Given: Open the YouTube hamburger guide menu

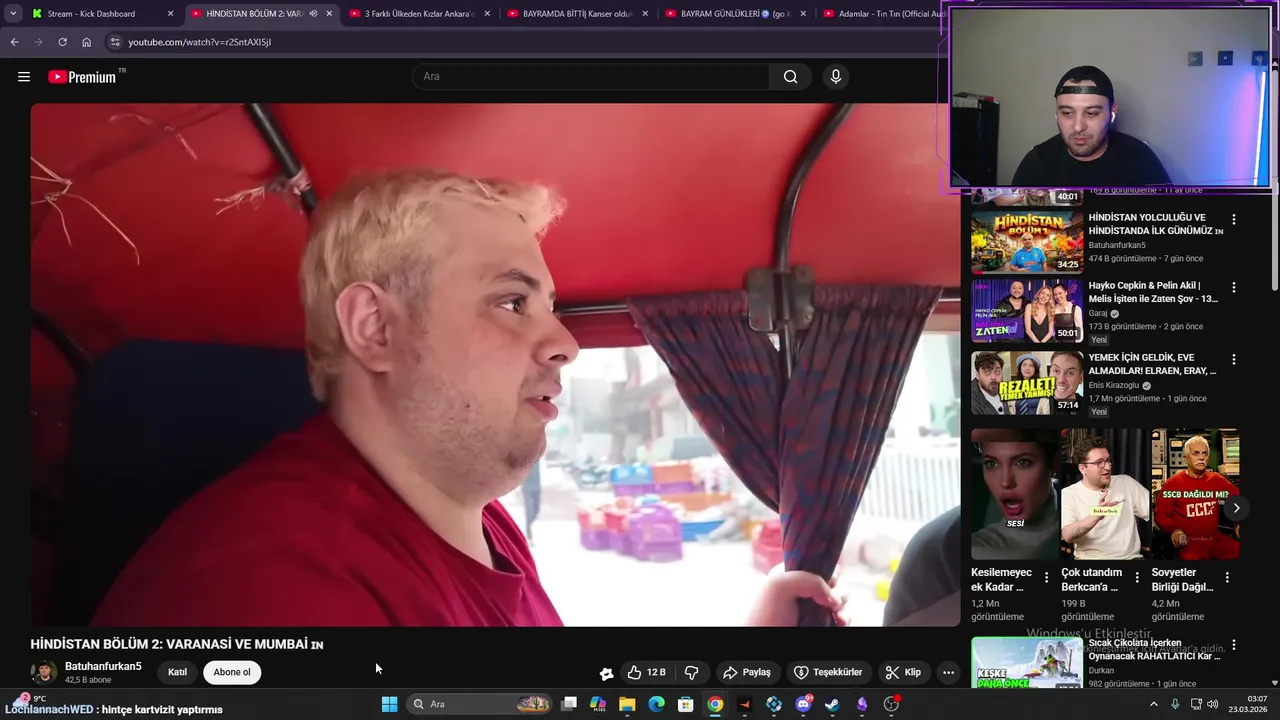Looking at the screenshot, I should click(x=24, y=77).
